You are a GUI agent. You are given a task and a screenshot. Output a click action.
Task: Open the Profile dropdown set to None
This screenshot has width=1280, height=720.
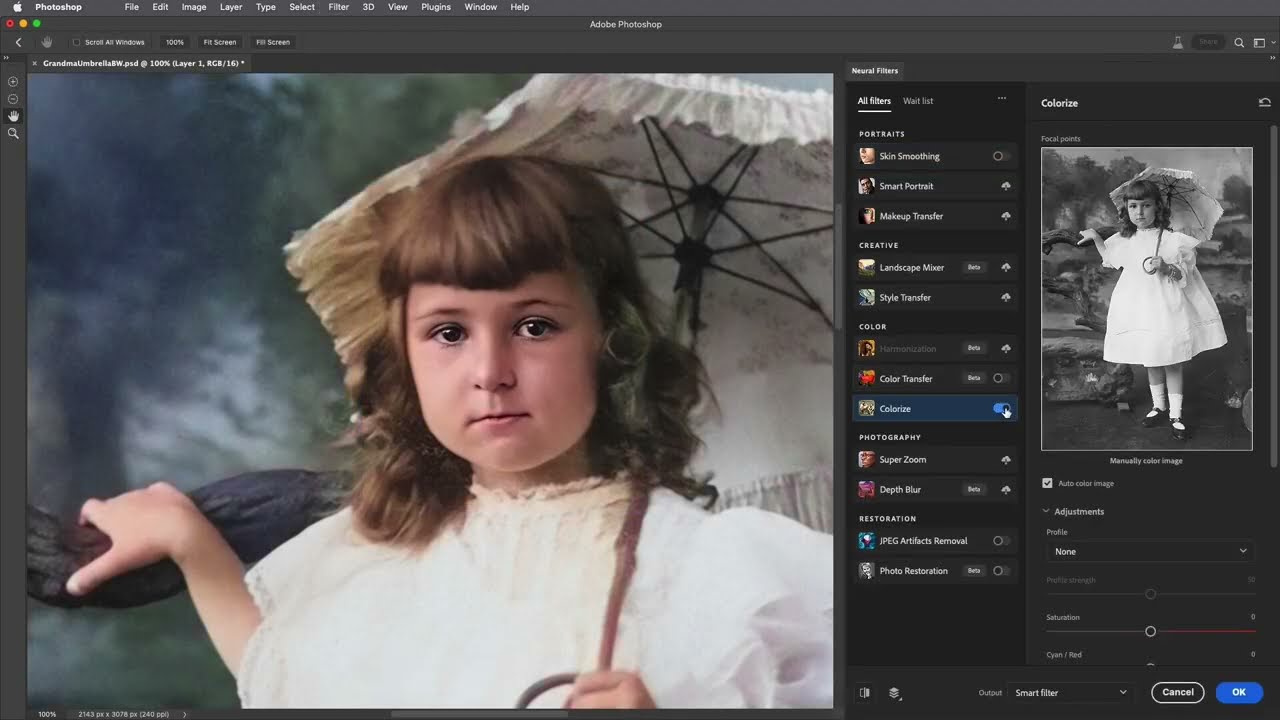coord(1150,551)
